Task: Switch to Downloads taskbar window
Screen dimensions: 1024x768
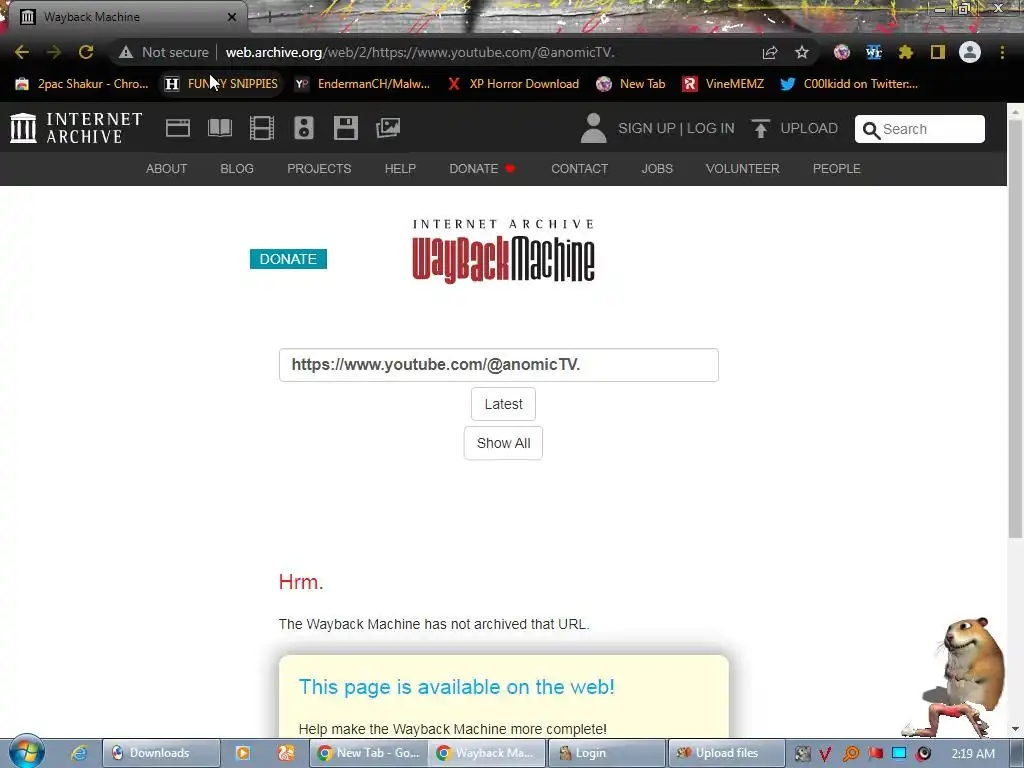Action: [161, 753]
